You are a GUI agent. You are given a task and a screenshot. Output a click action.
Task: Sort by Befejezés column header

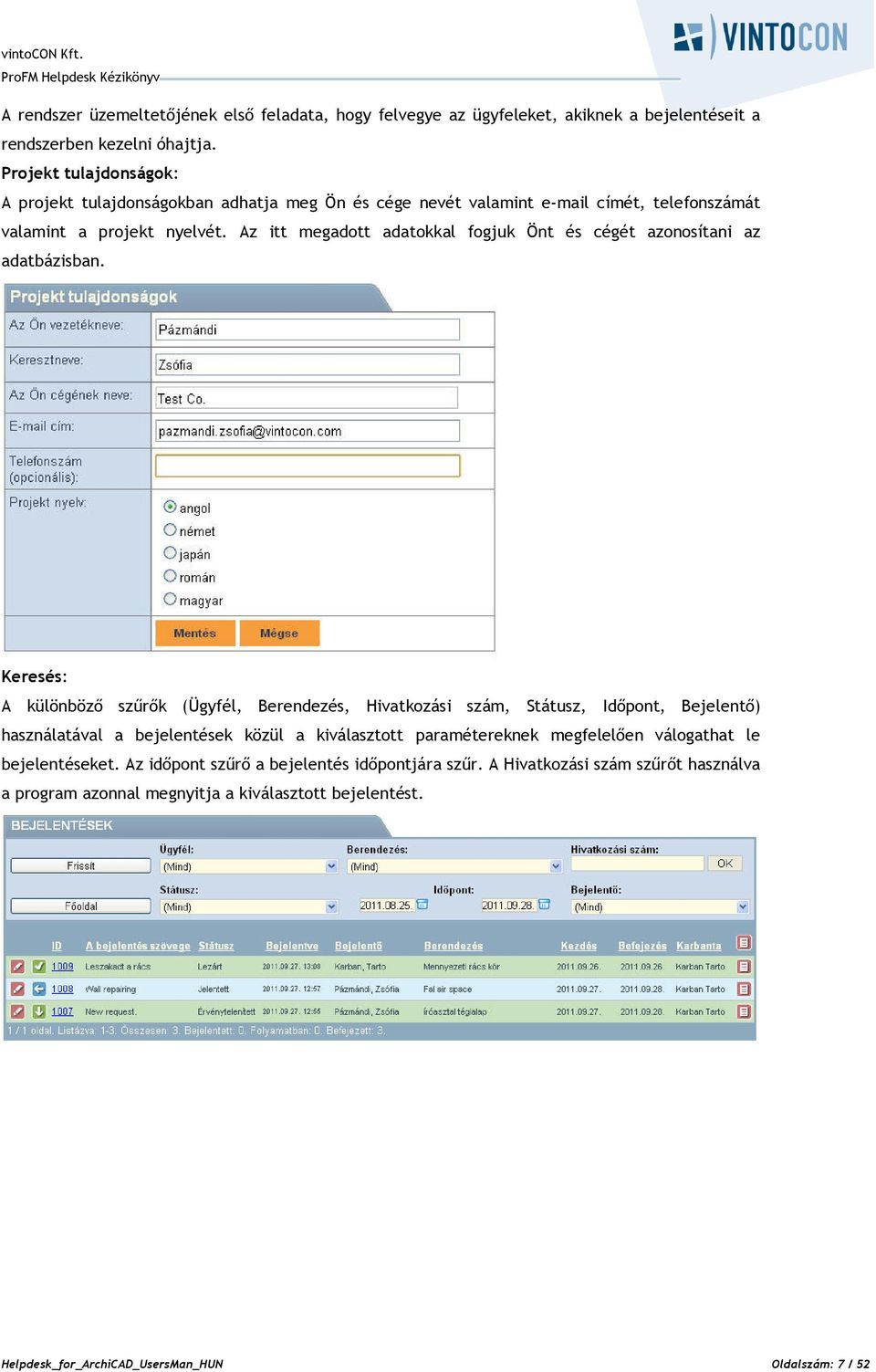pyautogui.click(x=642, y=946)
